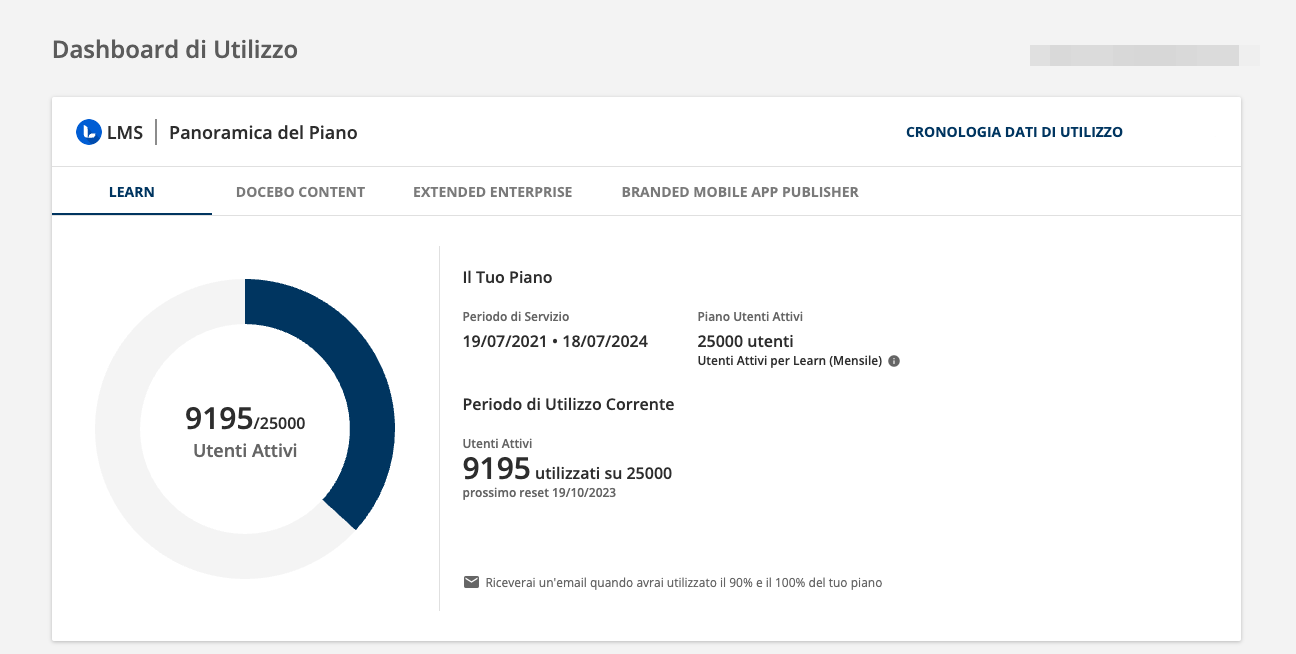Click the LMS text beside the logo

pyautogui.click(x=125, y=132)
